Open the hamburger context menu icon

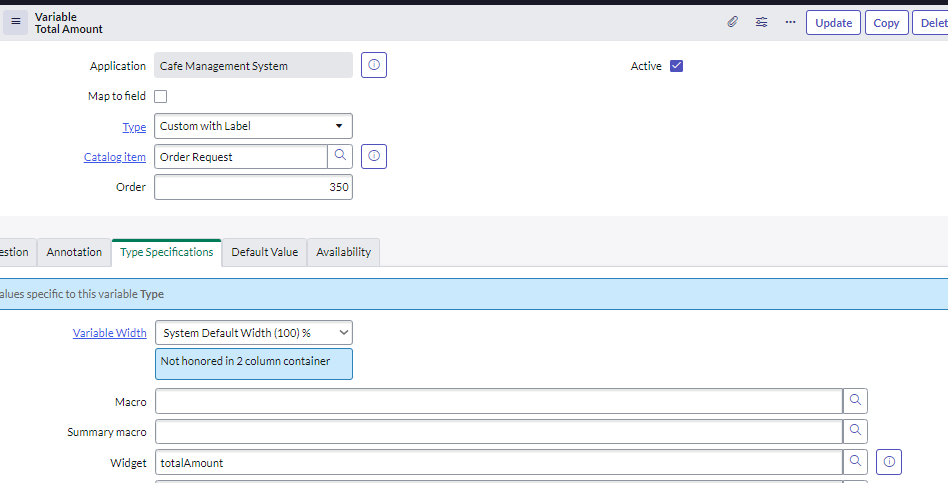[x=16, y=22]
